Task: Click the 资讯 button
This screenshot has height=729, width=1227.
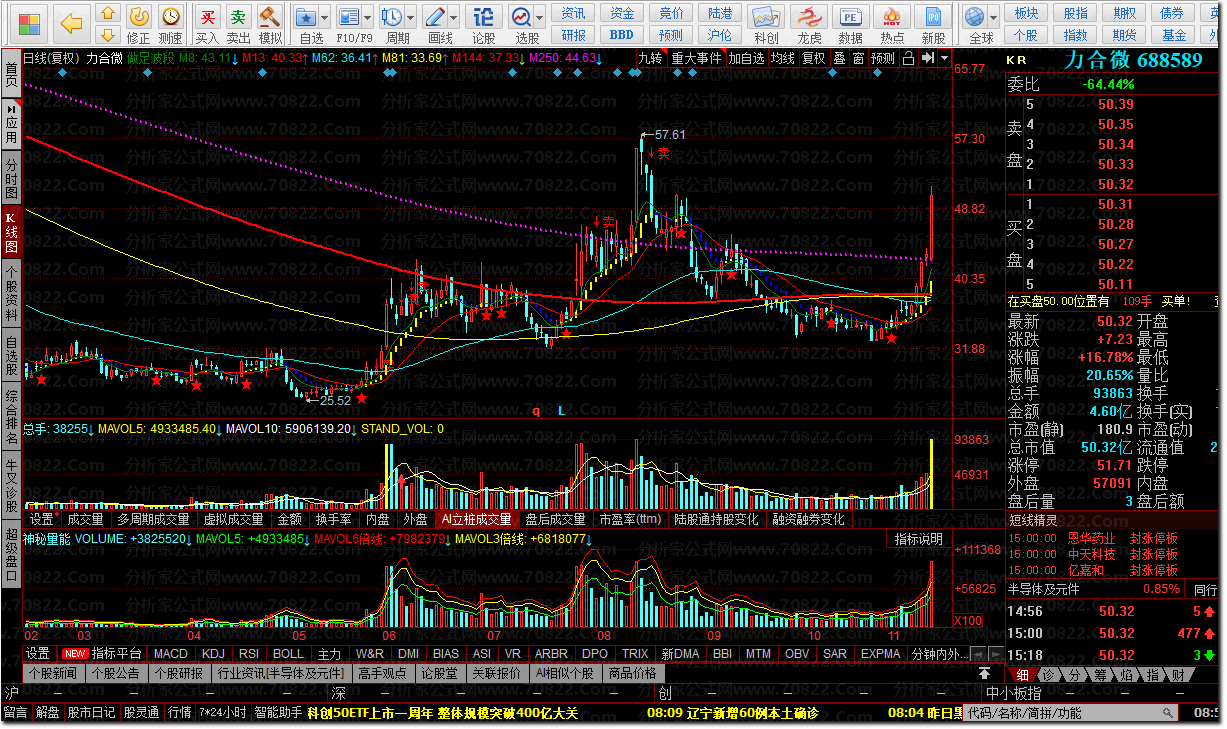Action: point(573,13)
